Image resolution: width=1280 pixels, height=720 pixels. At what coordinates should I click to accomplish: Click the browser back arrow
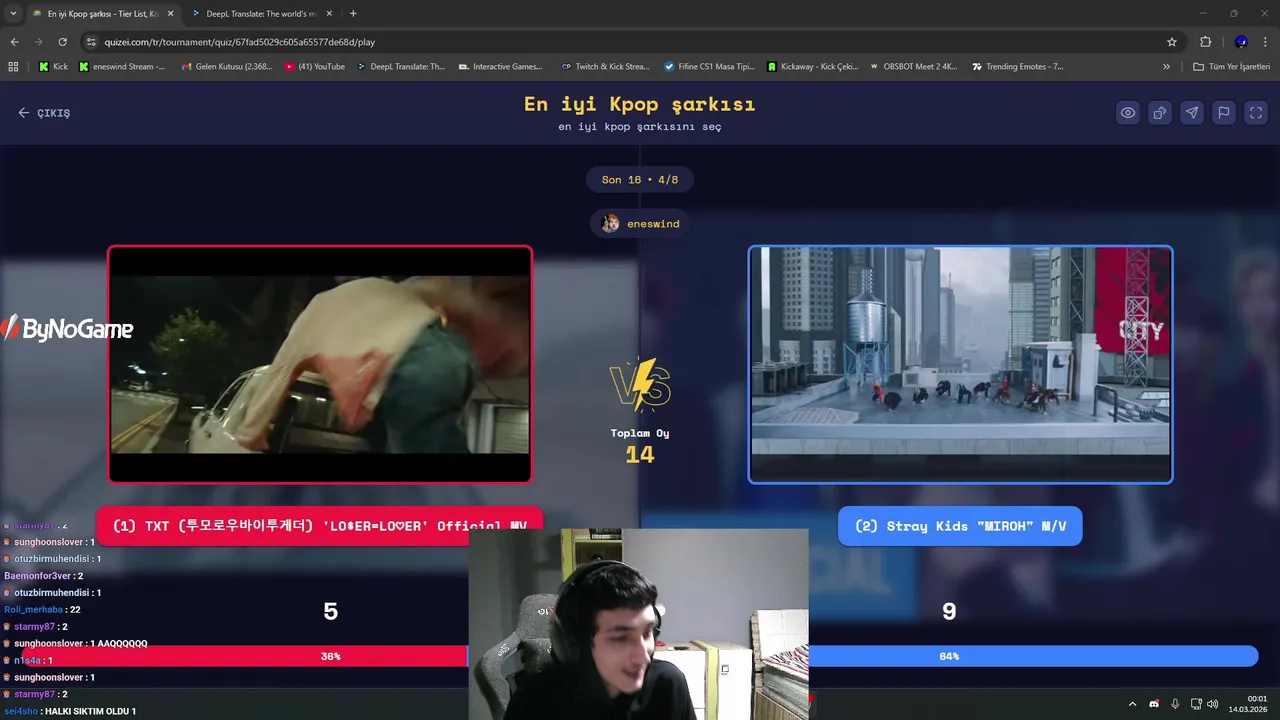(x=14, y=42)
